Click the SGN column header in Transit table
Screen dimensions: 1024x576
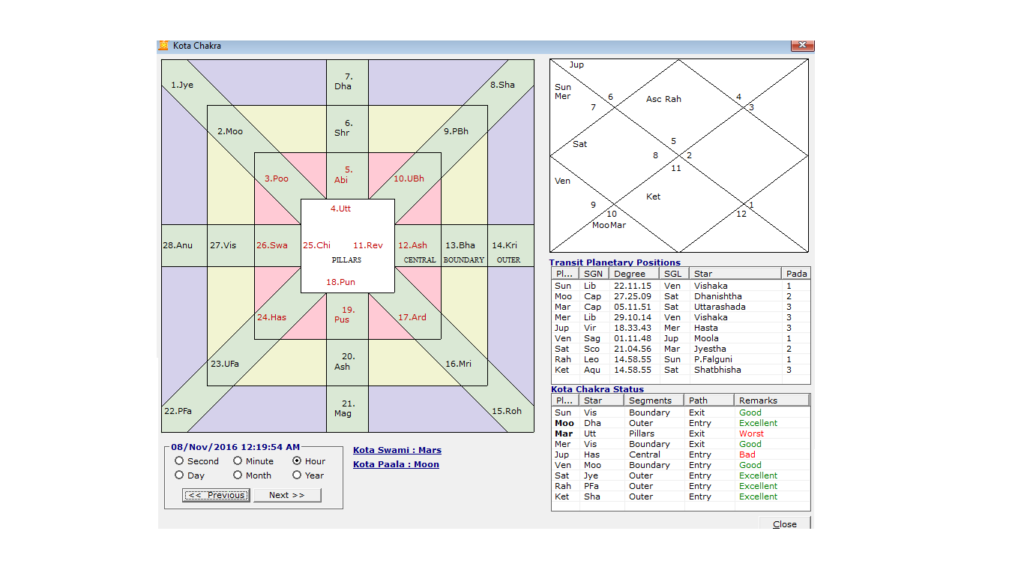tap(594, 274)
